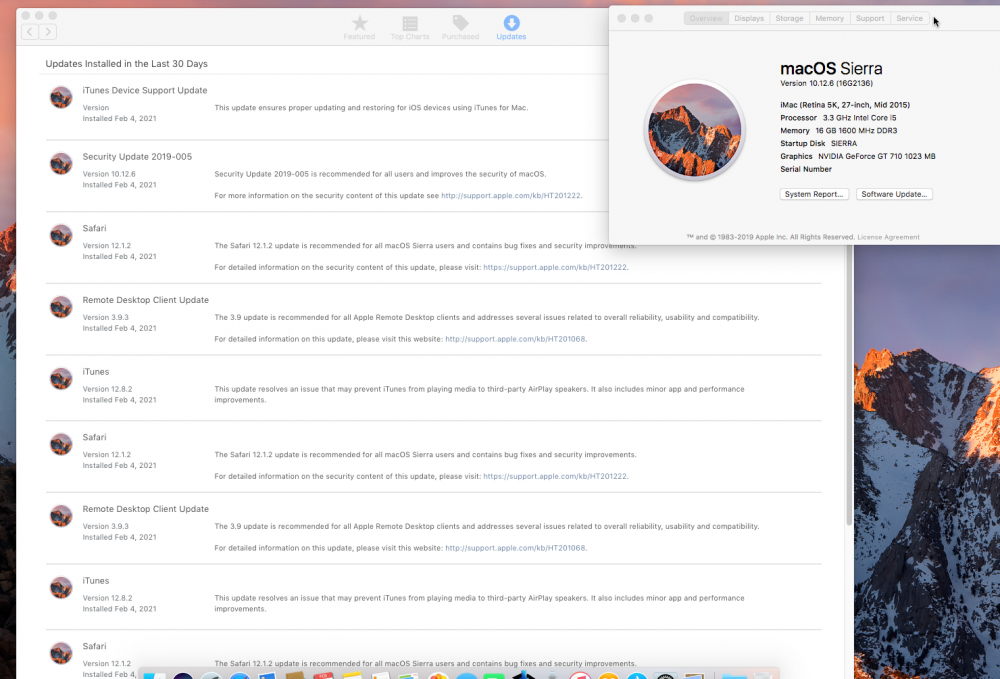Viewport: 1000px width, 679px height.
Task: Click the "Version 10.12.6 (16G2136)" text
Action: click(826, 84)
